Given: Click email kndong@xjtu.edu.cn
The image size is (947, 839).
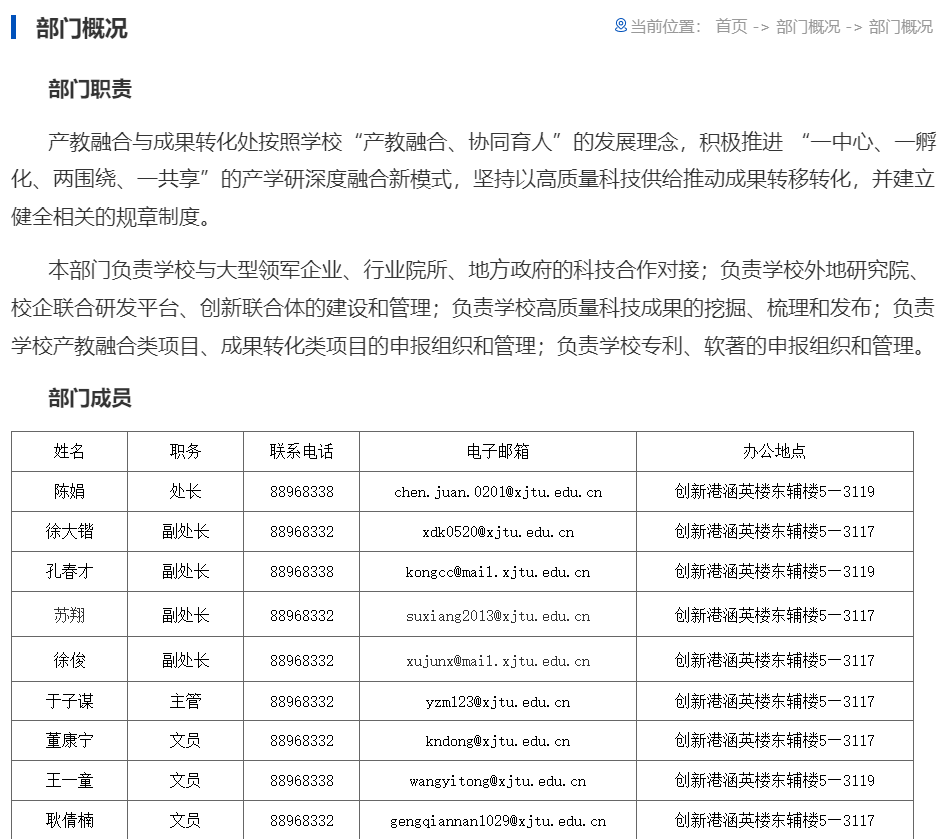Looking at the screenshot, I should (498, 741).
